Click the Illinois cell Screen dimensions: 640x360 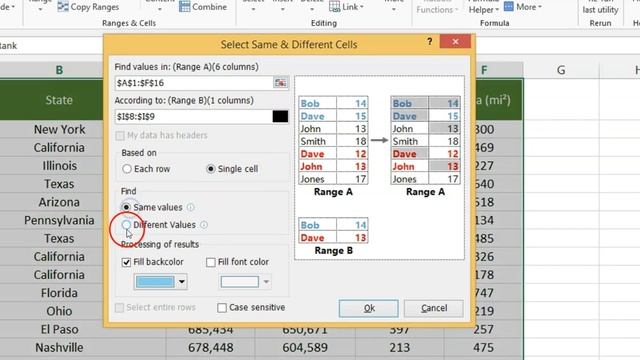(x=59, y=166)
